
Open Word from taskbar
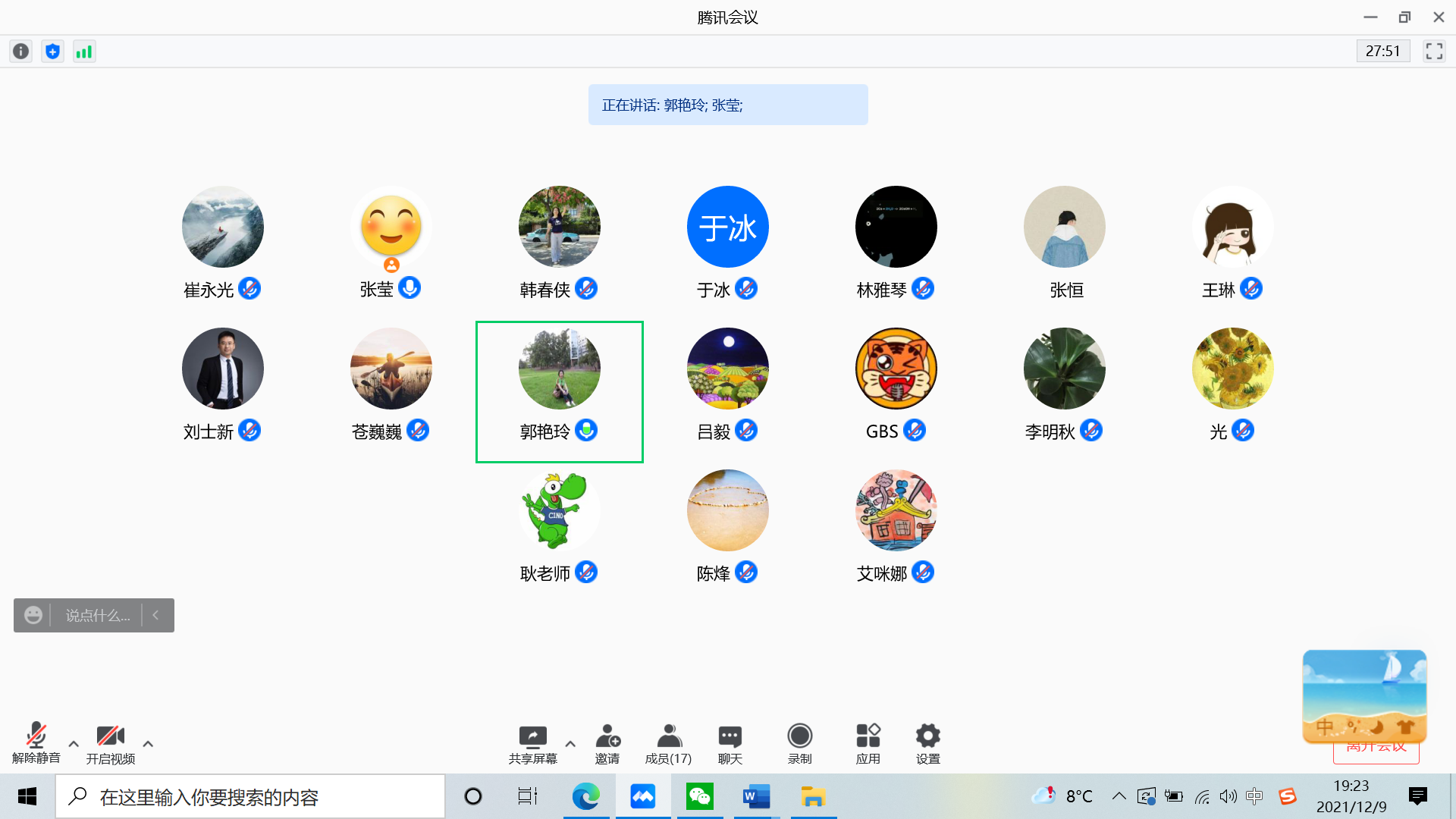756,796
